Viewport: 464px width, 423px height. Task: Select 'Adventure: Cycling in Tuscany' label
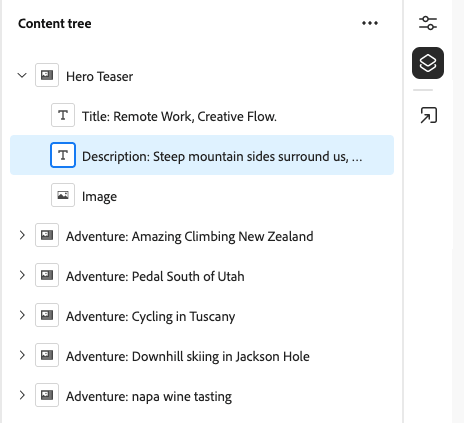click(150, 316)
